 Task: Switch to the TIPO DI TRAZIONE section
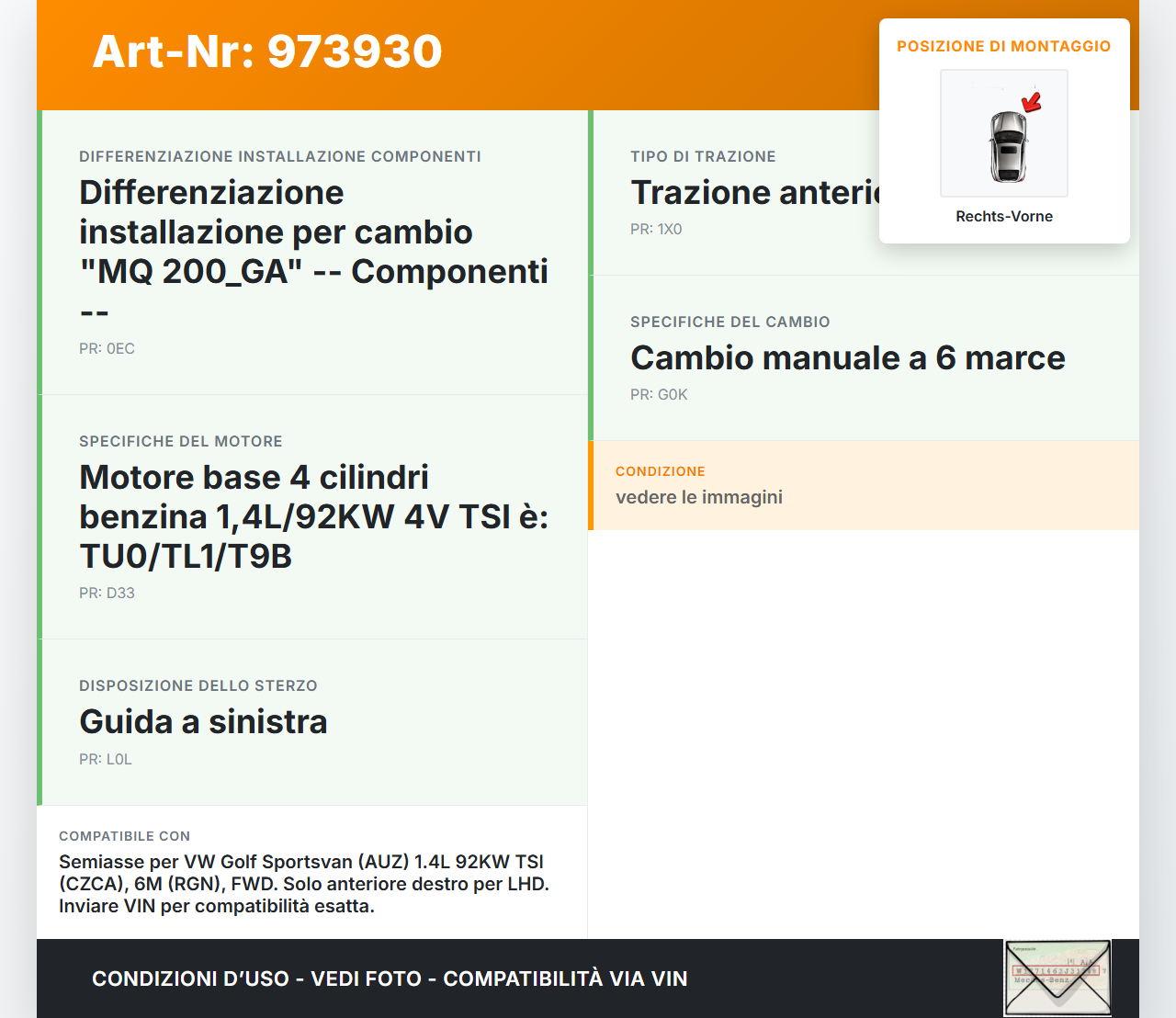click(x=703, y=156)
